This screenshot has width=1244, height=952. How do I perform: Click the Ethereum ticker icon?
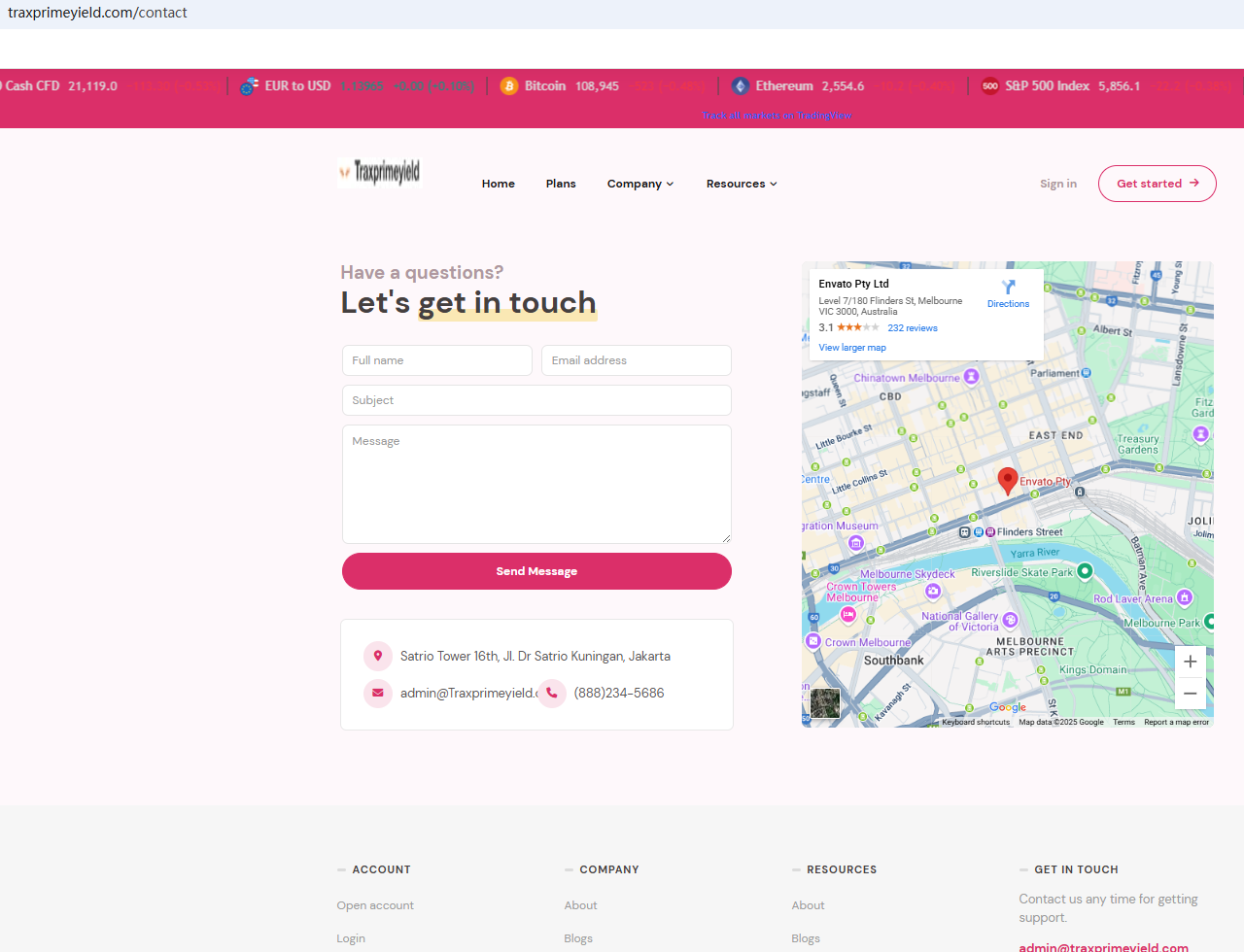pos(741,86)
